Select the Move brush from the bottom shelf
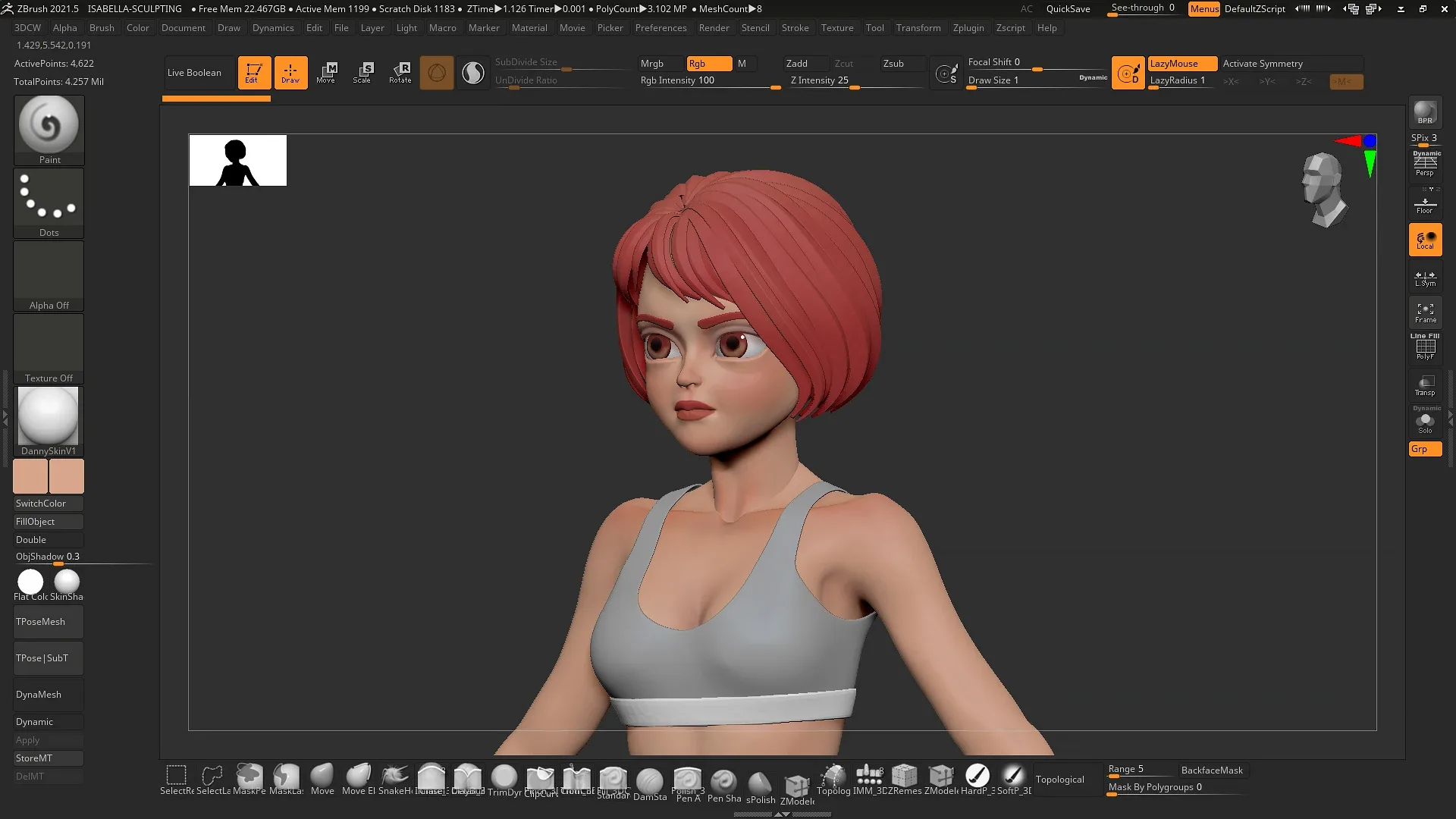 pos(322,777)
